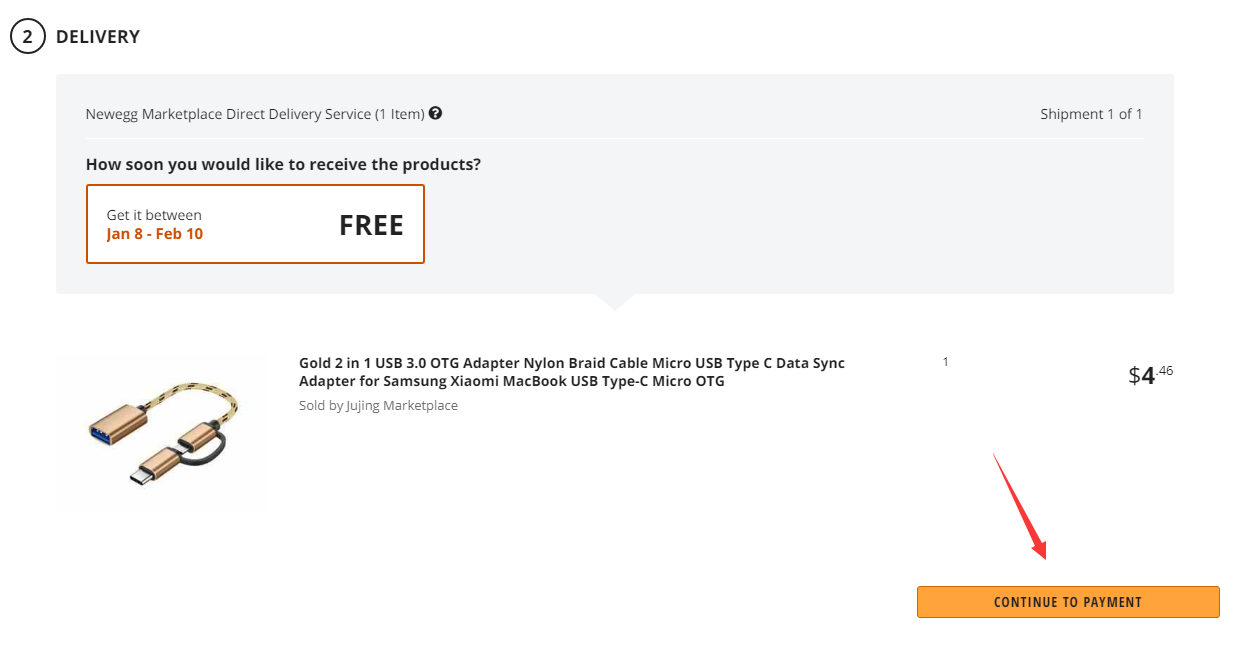Click the orange Jan 8 - Feb 10 date text
Viewport: 1249px width, 647px height.
[x=155, y=234]
